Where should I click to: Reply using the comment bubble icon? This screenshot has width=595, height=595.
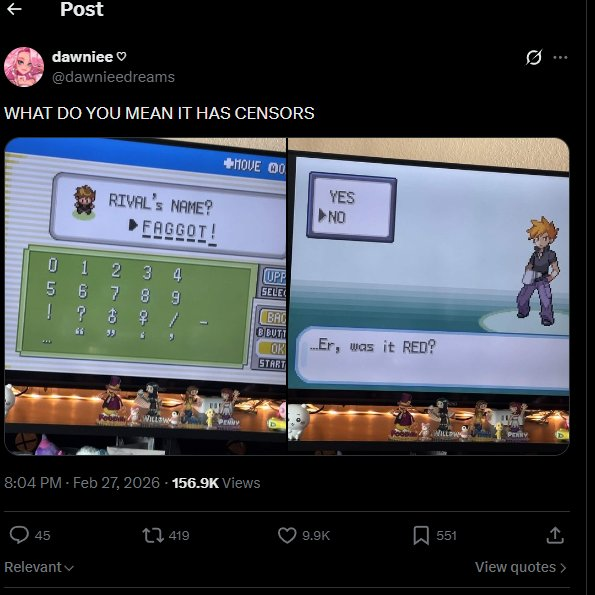point(19,535)
